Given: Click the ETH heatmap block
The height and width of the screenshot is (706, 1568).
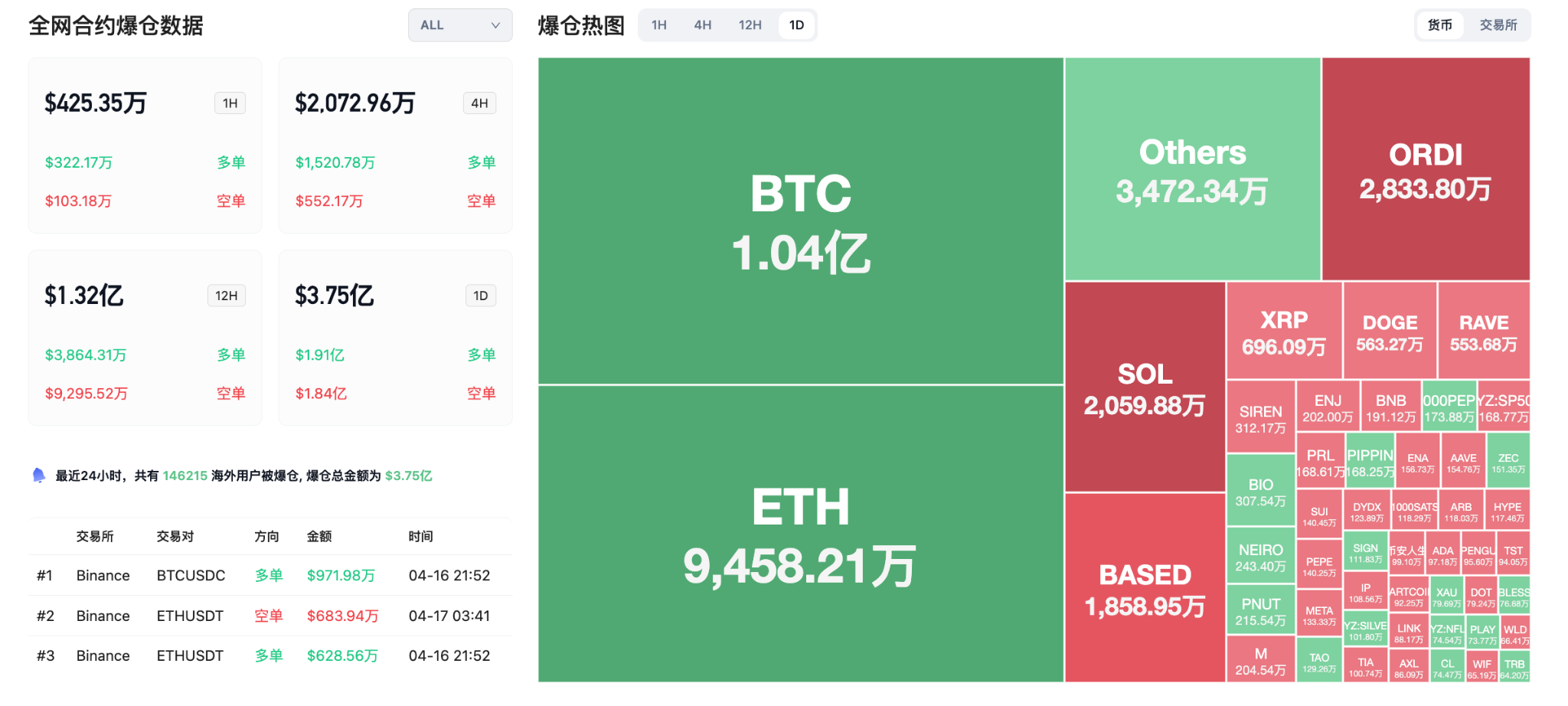Looking at the screenshot, I should [800, 534].
